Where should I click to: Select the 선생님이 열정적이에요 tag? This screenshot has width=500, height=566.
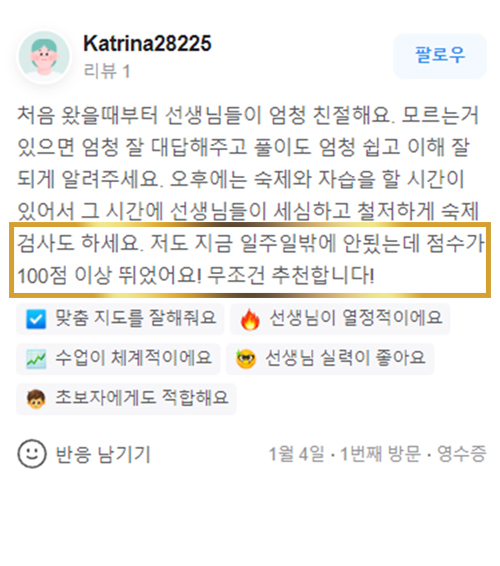[x=340, y=319]
